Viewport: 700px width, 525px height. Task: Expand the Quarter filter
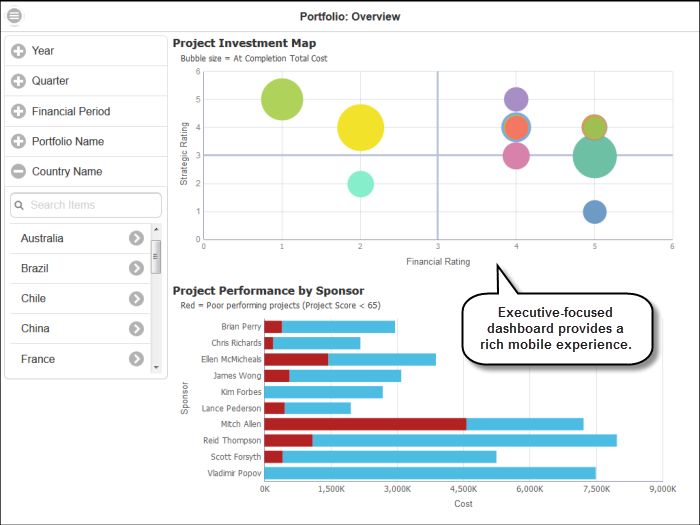[x=18, y=81]
